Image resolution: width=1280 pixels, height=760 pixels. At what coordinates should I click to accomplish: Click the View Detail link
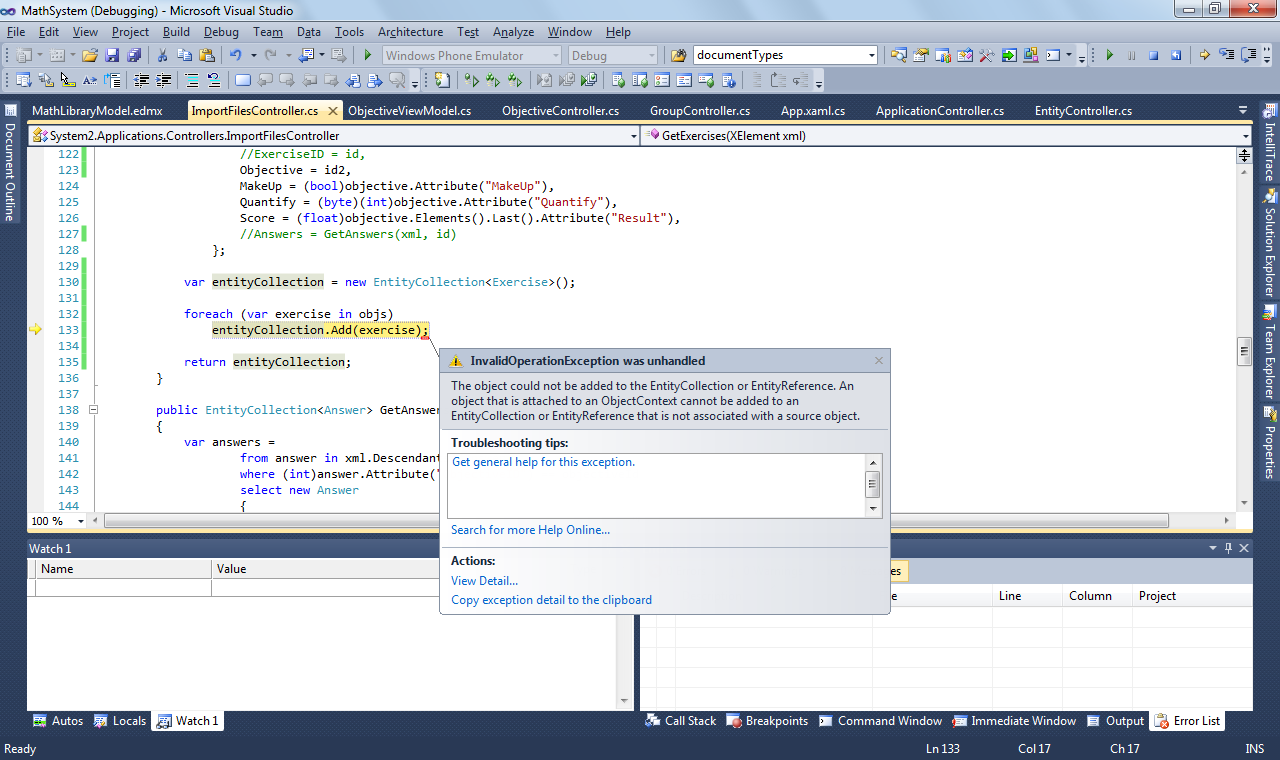(x=484, y=581)
